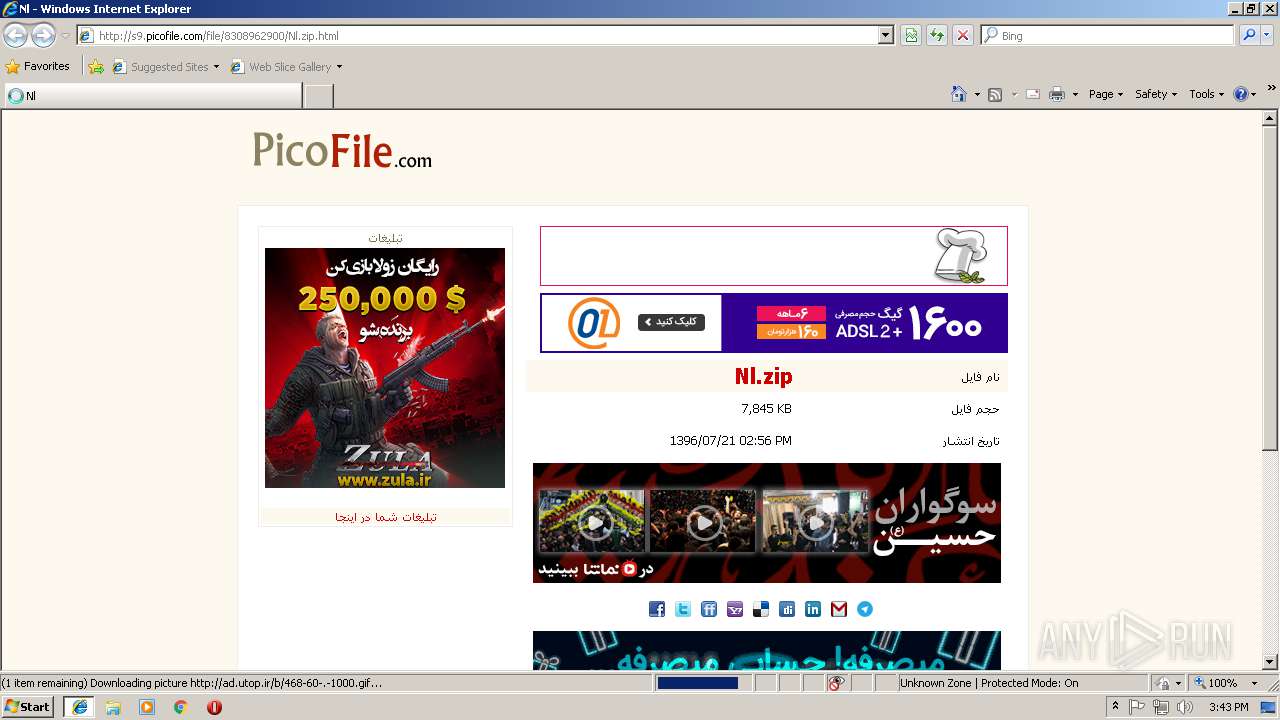Share via Yahoo icon
1280x720 pixels.
(735, 609)
